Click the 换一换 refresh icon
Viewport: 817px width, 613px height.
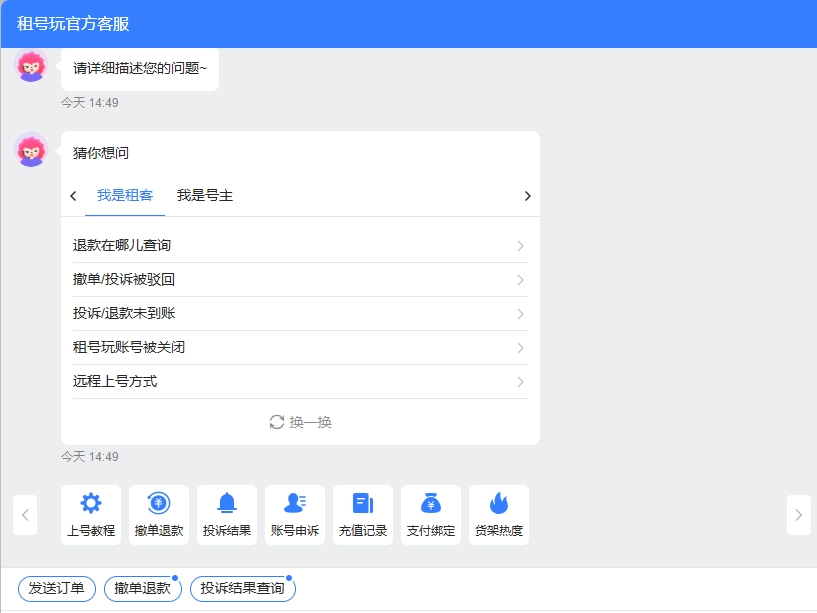[x=277, y=422]
